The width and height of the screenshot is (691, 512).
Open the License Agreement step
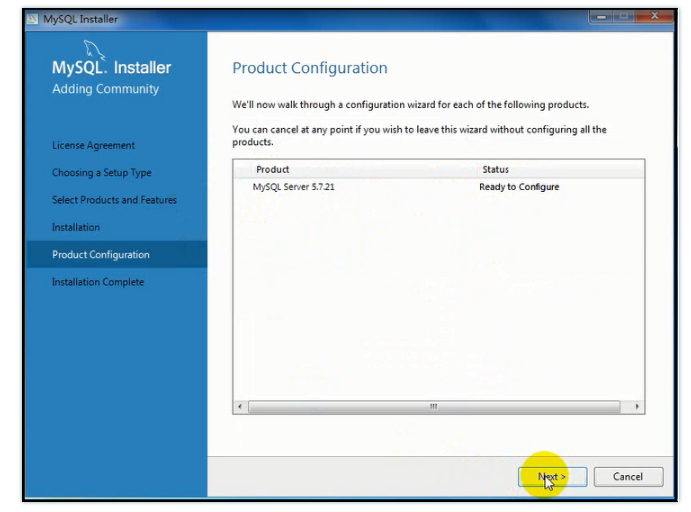93,145
